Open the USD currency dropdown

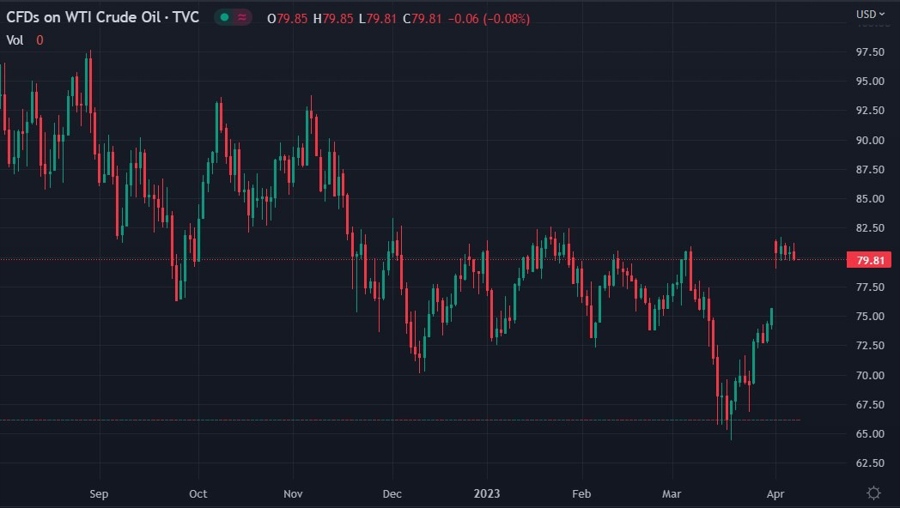pos(870,14)
